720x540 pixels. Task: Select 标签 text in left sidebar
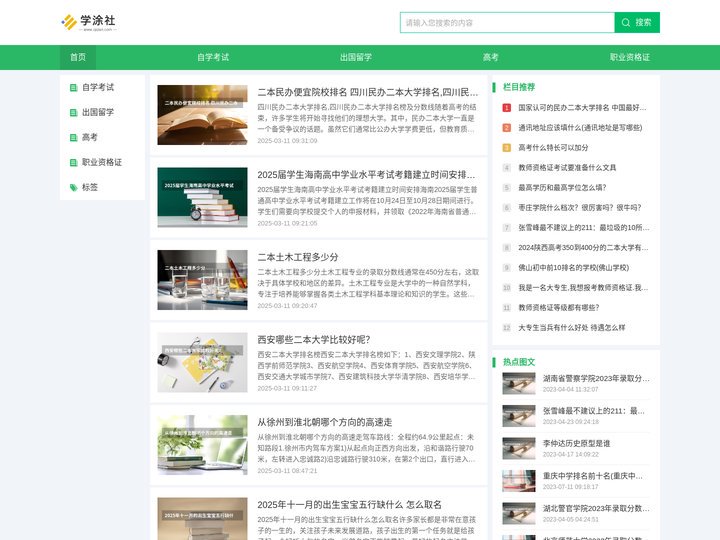click(90, 187)
